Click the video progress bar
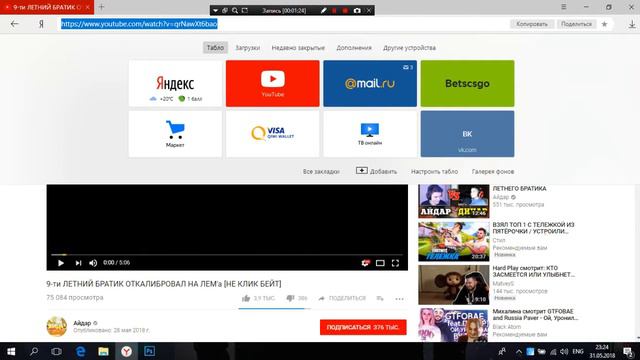 click(x=227, y=255)
